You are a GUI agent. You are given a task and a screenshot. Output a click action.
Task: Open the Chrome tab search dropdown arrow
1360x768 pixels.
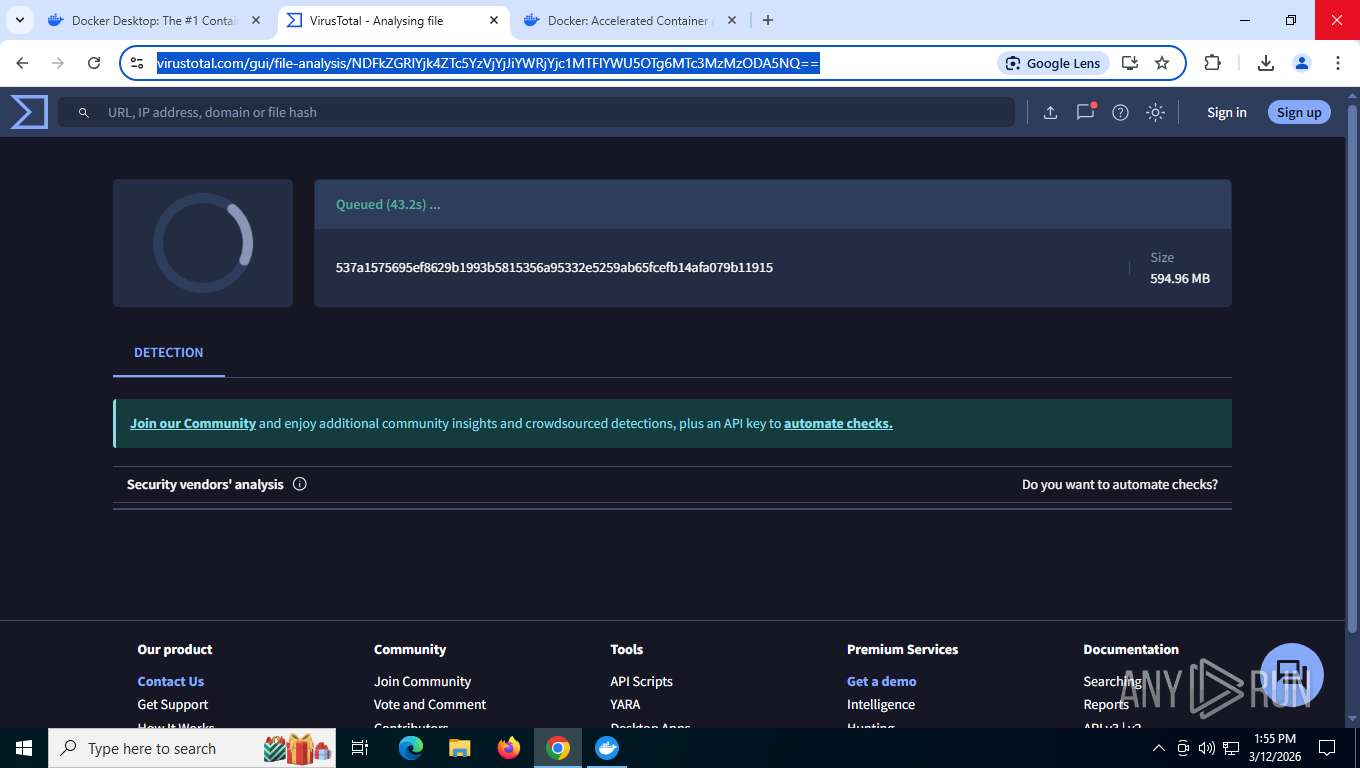coord(20,20)
